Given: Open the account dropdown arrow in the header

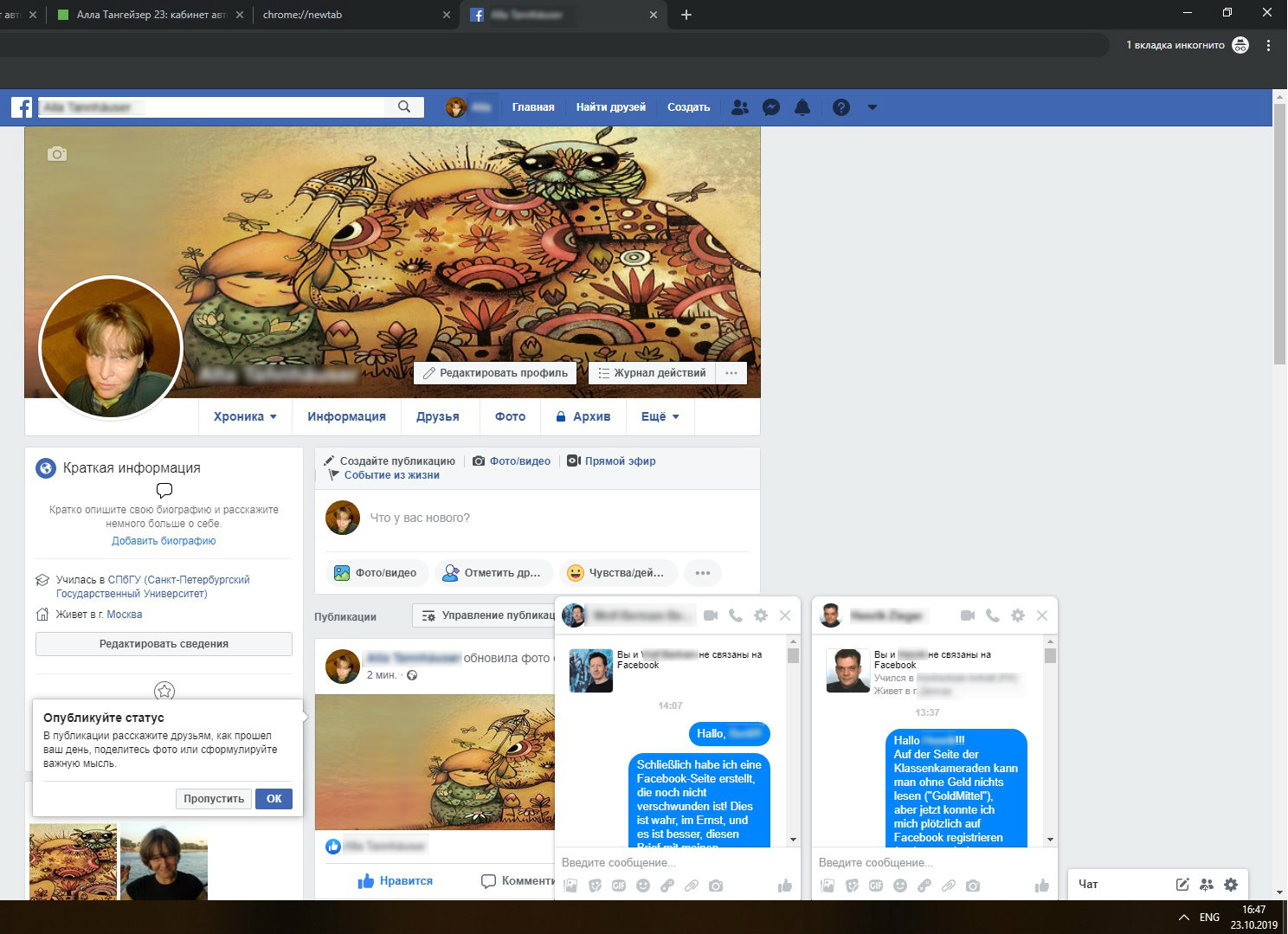Looking at the screenshot, I should point(873,107).
